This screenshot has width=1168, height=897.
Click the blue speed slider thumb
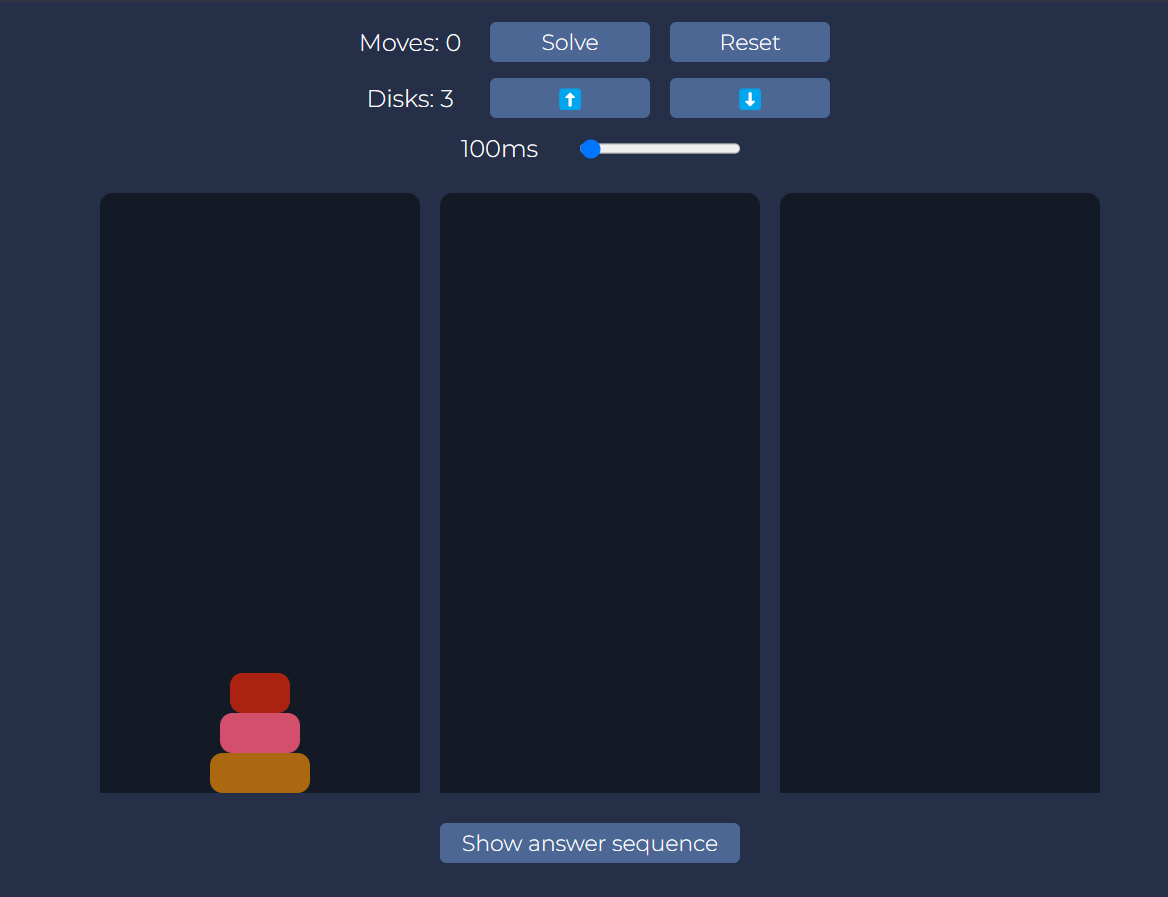click(590, 149)
